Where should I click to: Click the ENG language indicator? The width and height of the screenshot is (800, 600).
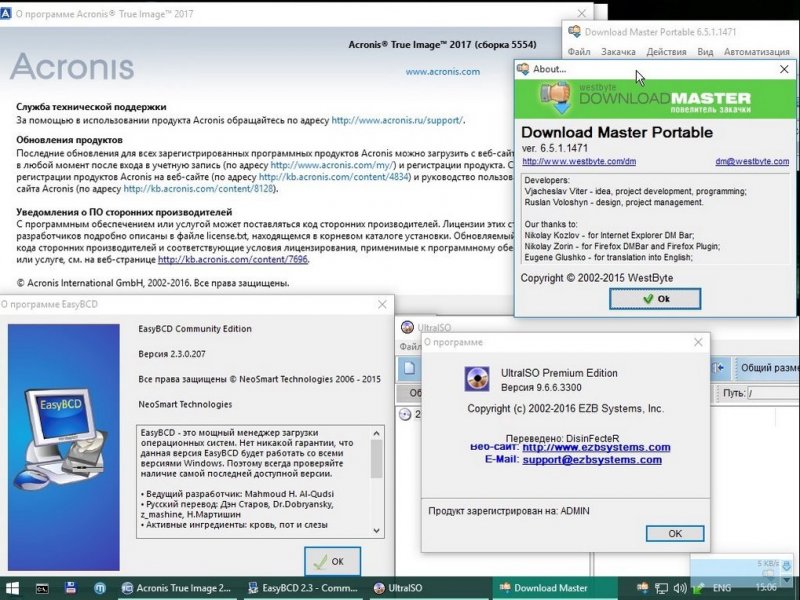click(x=721, y=588)
